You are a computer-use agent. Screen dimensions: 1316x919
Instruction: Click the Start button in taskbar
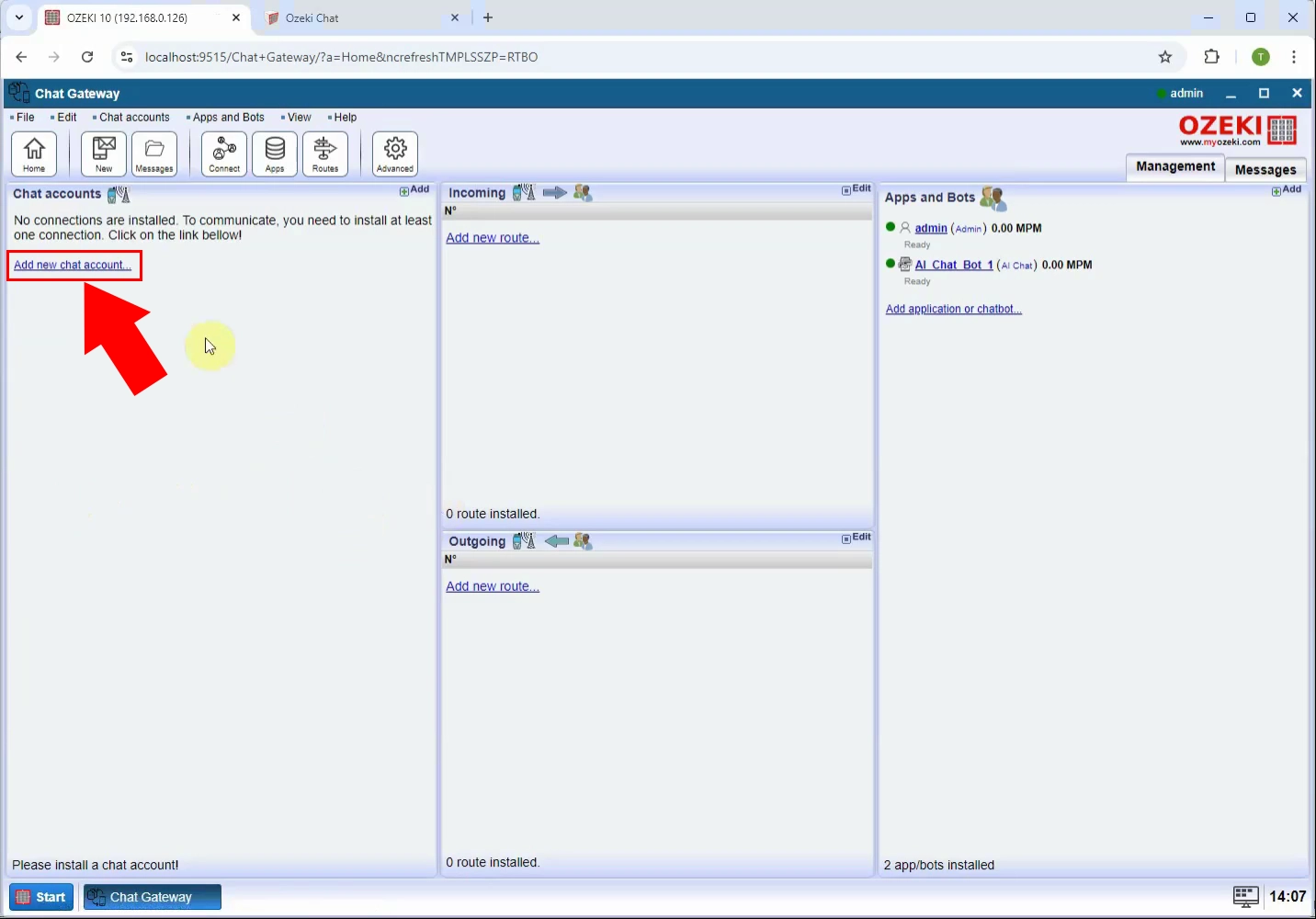(41, 897)
